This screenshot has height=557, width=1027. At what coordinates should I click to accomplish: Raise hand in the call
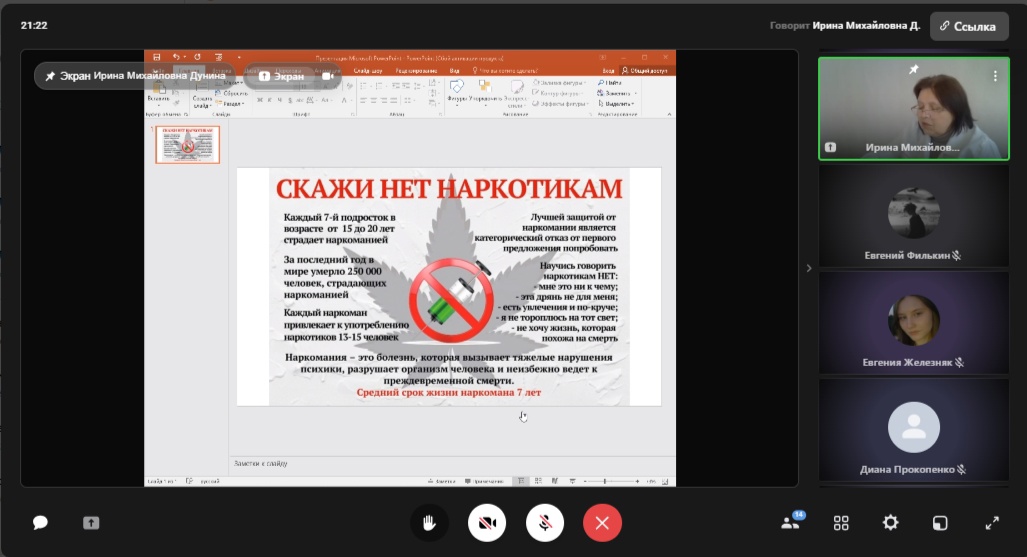pos(429,523)
